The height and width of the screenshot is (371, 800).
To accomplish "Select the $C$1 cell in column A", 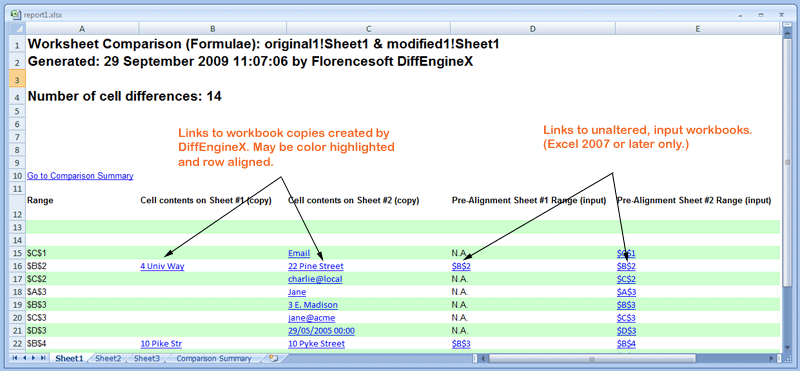I will [81, 253].
